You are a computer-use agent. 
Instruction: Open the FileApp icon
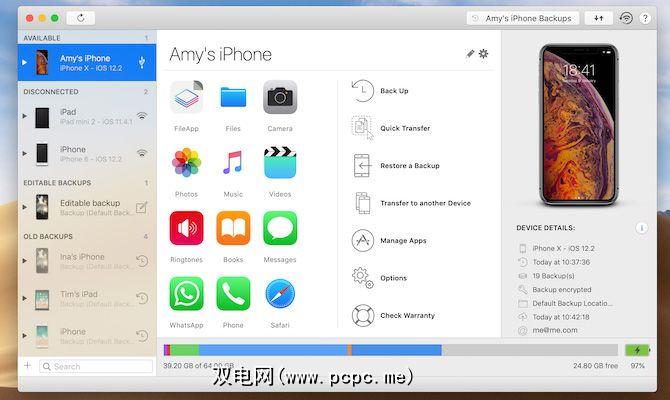186,97
